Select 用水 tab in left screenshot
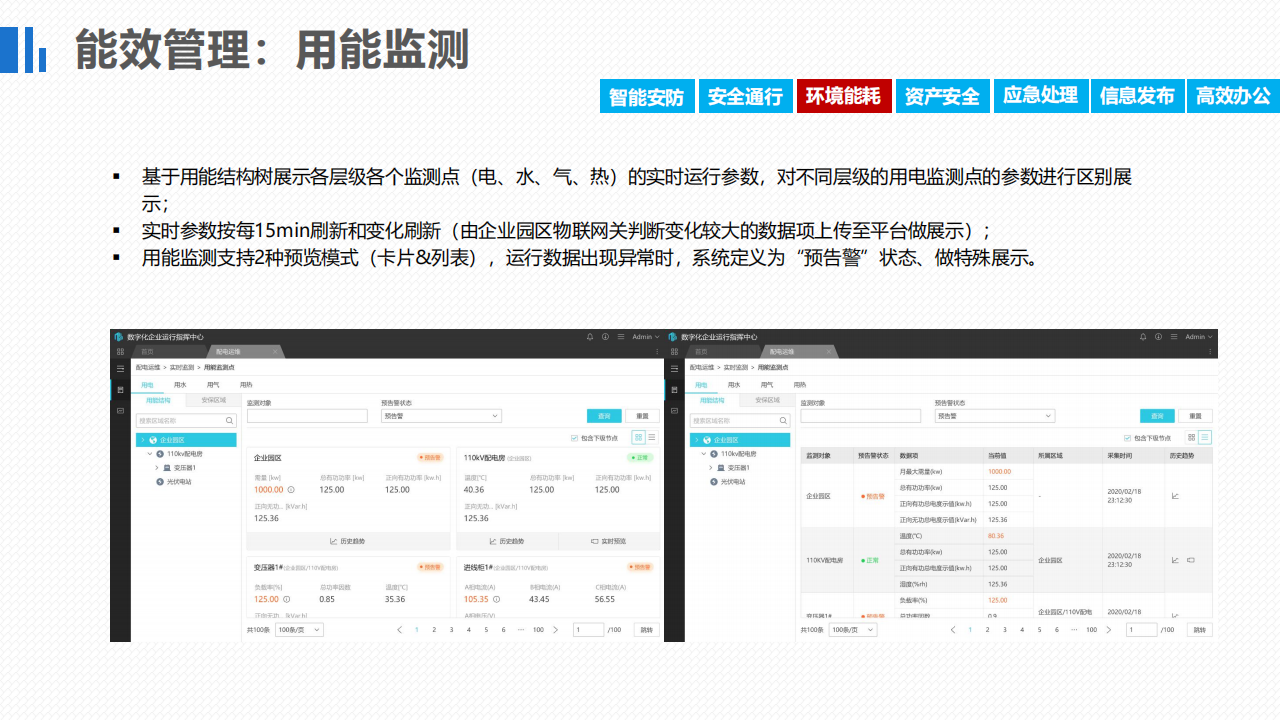1280x720 pixels. 180,384
